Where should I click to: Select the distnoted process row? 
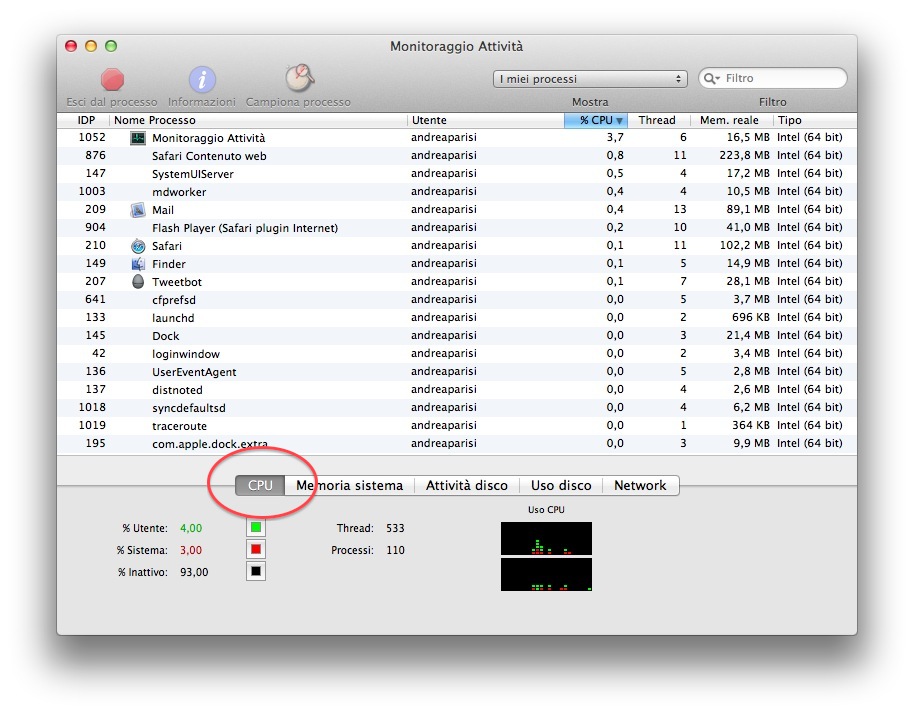[457, 390]
